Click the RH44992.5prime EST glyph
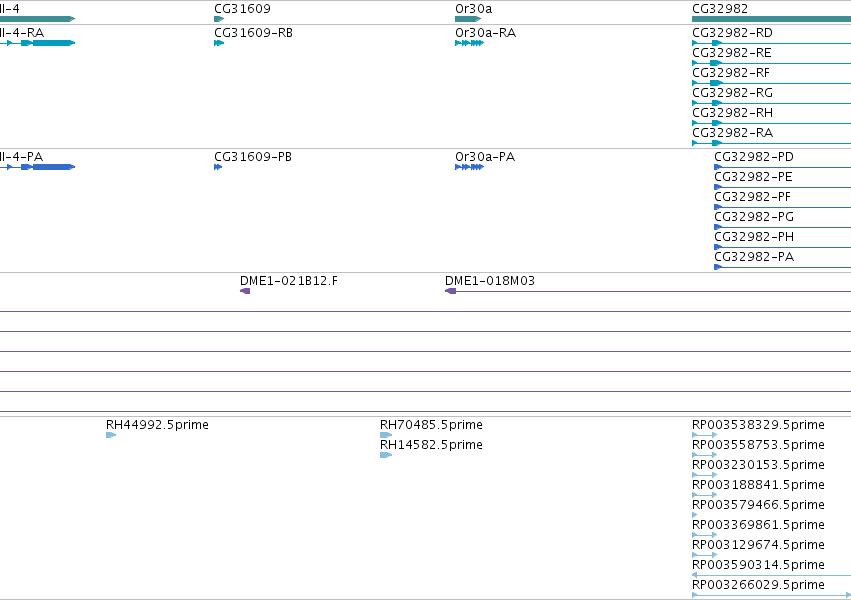 coord(111,435)
